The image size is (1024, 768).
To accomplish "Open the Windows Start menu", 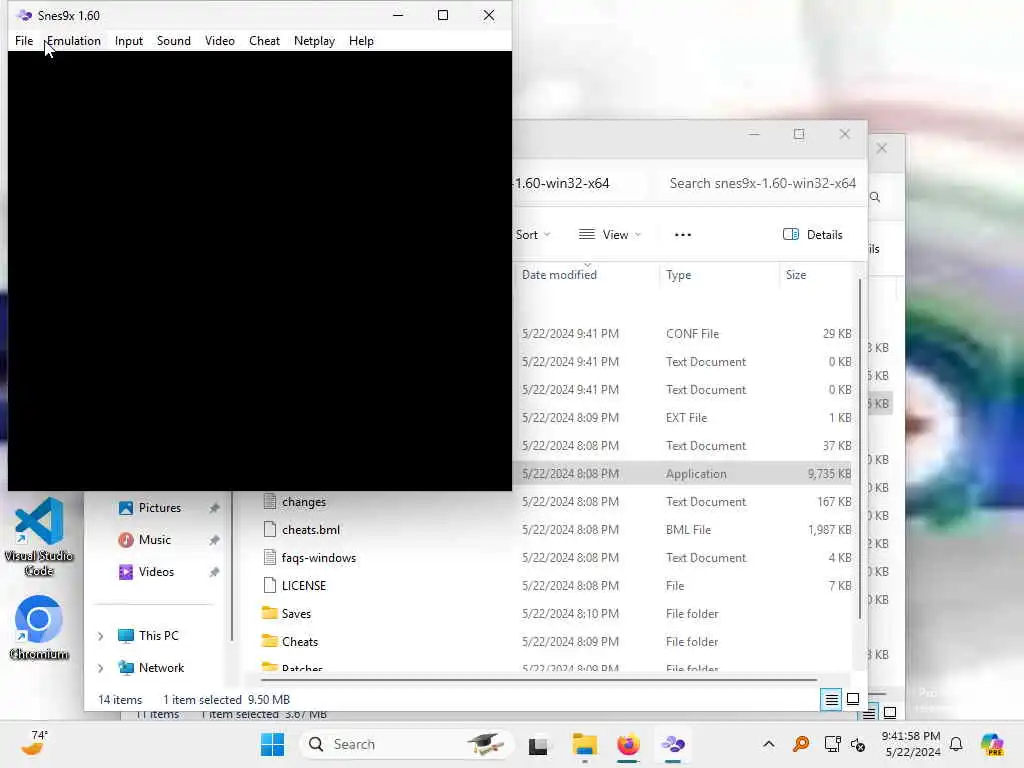I will [x=272, y=744].
